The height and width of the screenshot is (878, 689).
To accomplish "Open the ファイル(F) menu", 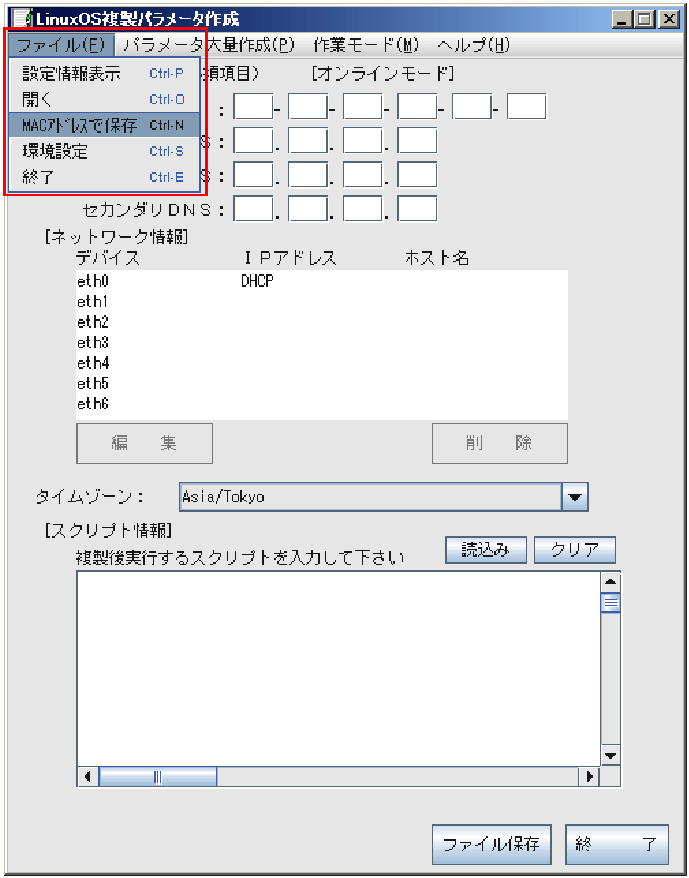I will (61, 45).
